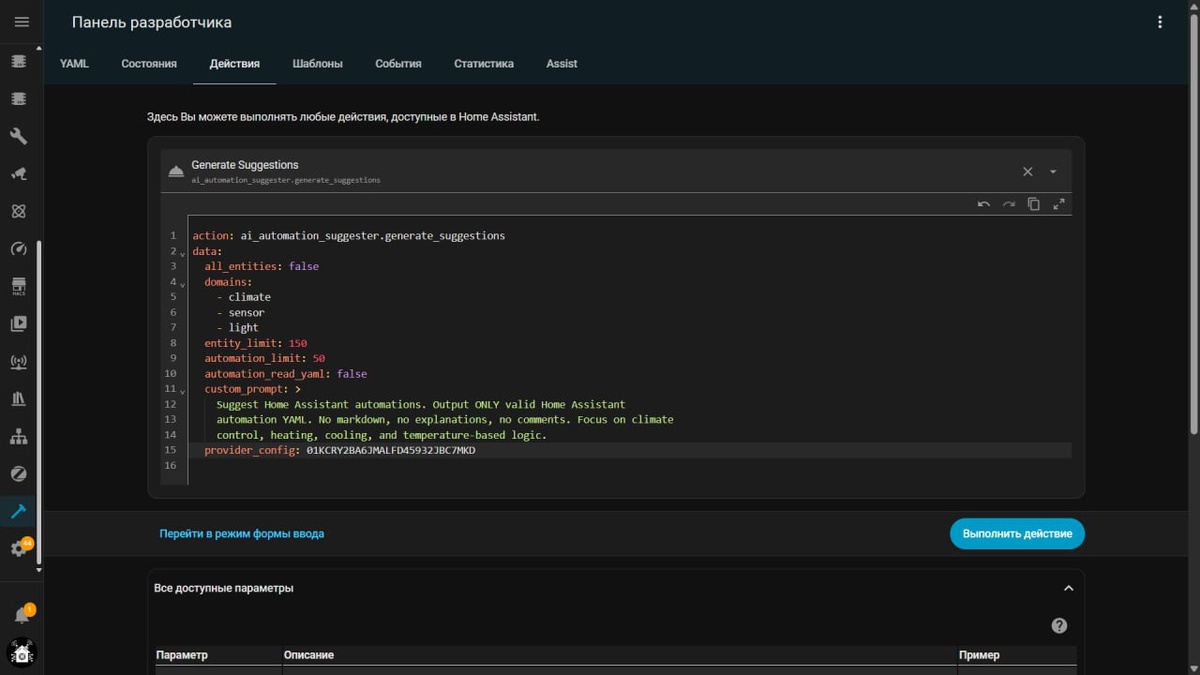The image size is (1200, 675).
Task: Click the provider_config value line
Action: point(340,451)
